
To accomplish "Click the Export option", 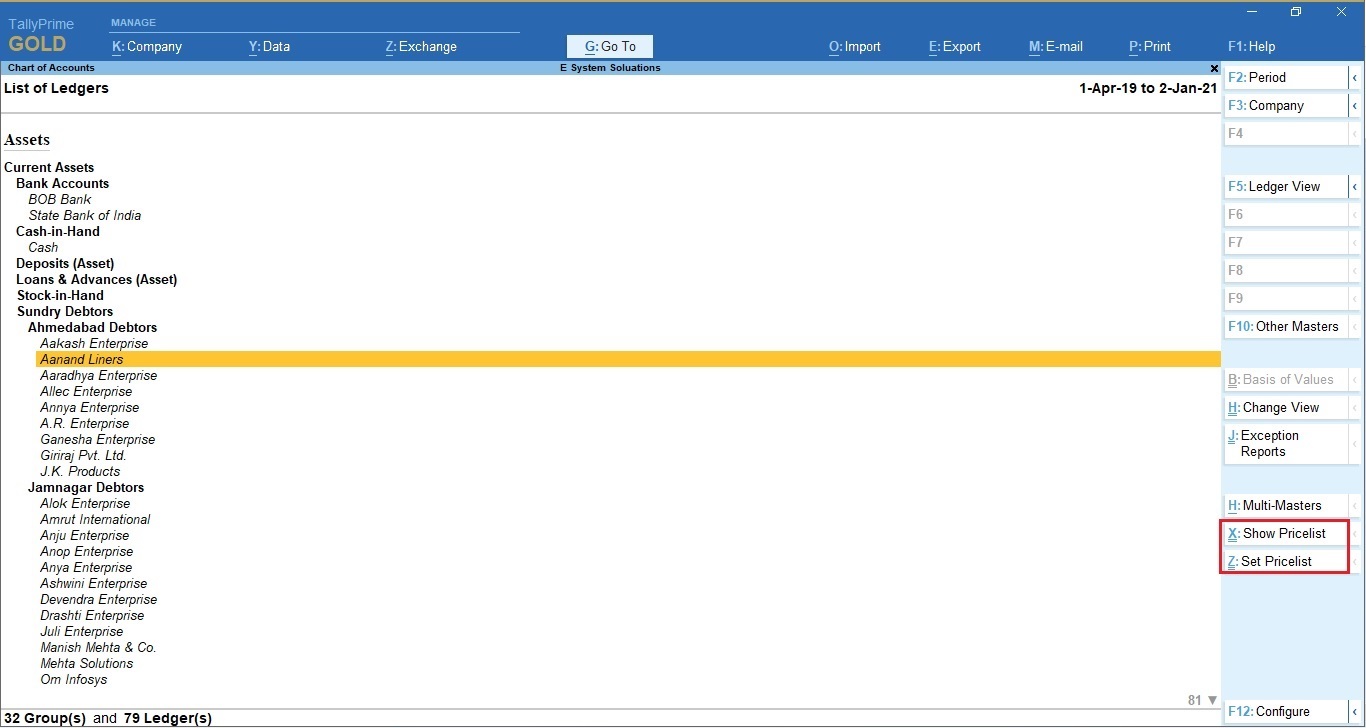I will tap(953, 46).
